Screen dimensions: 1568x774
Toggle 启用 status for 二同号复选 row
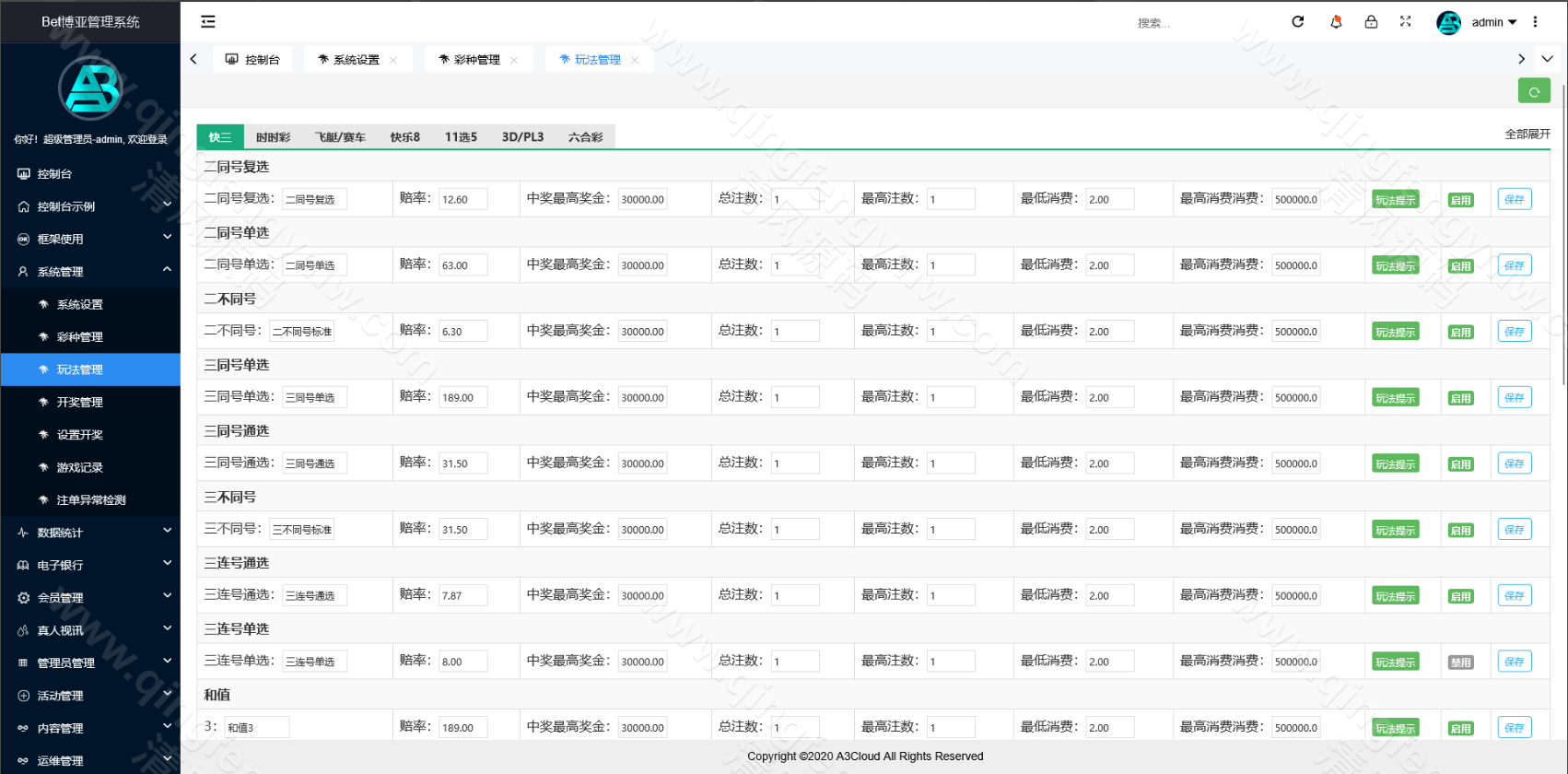pos(1460,200)
